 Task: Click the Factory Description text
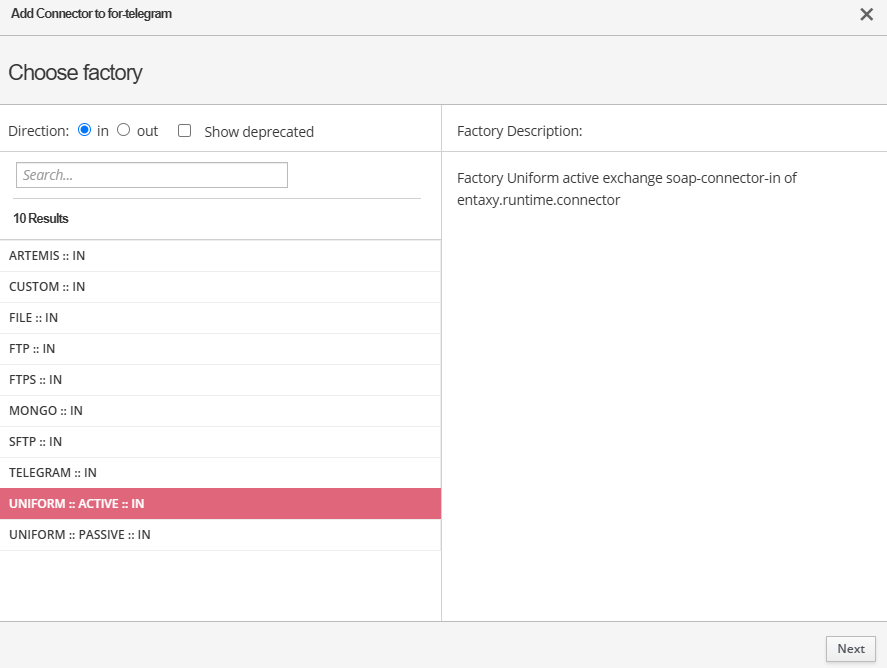(x=626, y=189)
